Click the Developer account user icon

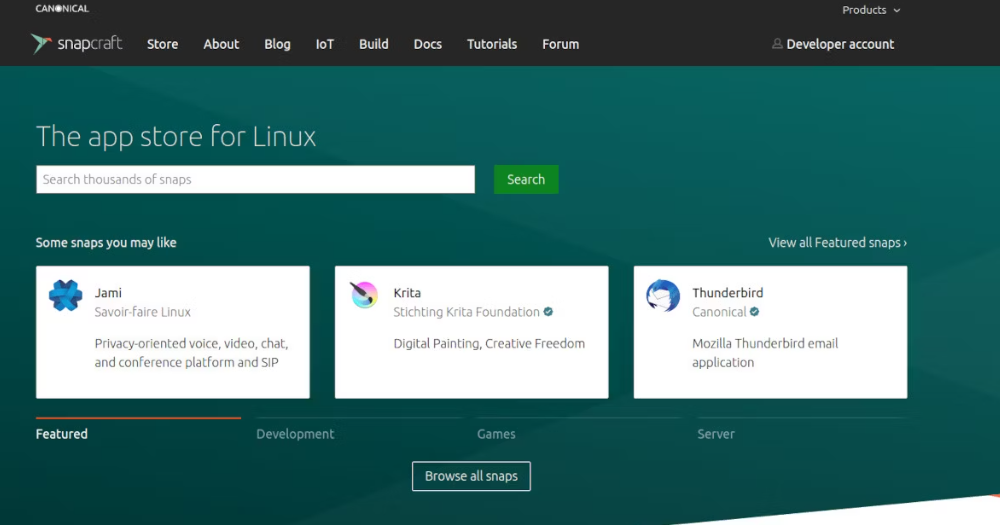tap(777, 44)
